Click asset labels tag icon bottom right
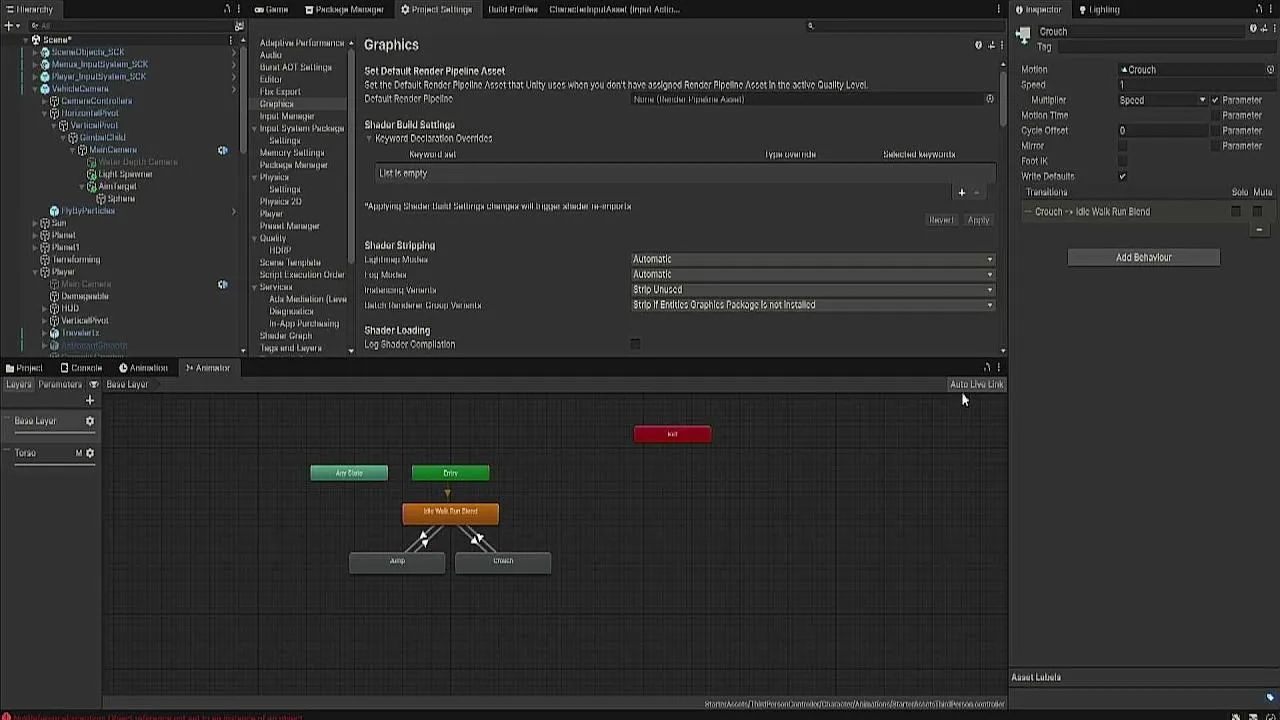Image resolution: width=1280 pixels, height=720 pixels. [1270, 697]
